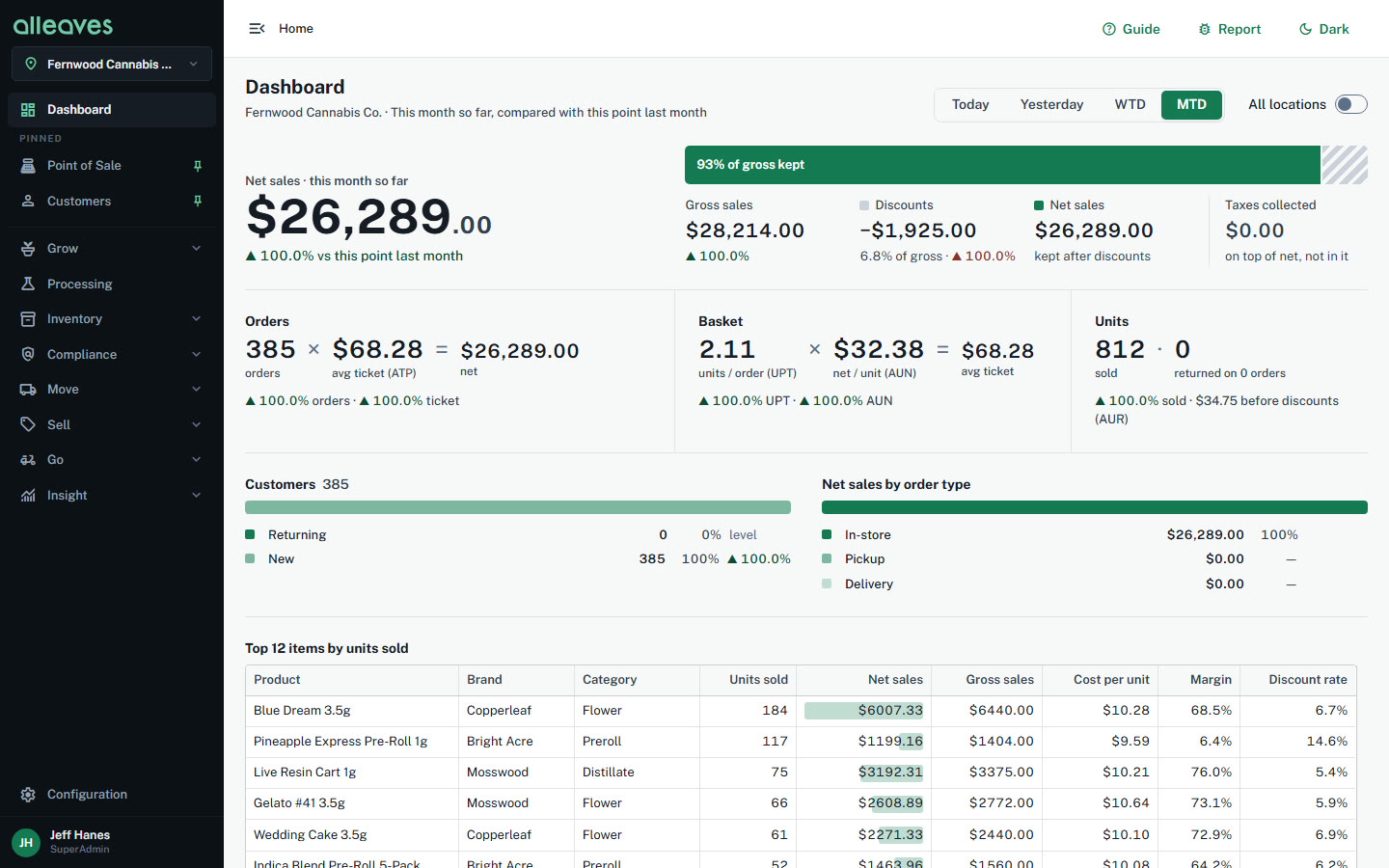Click the Guide question-mark icon
This screenshot has width=1389, height=868.
(1109, 29)
